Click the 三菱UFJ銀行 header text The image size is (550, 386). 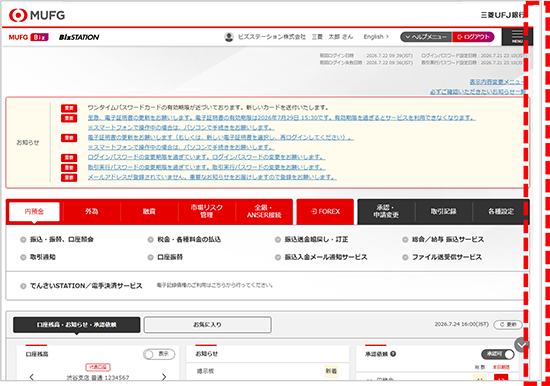click(502, 15)
